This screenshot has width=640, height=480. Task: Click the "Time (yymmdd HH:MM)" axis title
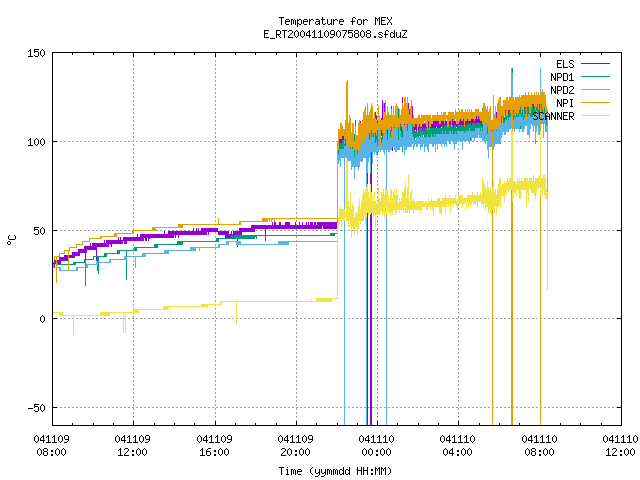tap(335, 471)
